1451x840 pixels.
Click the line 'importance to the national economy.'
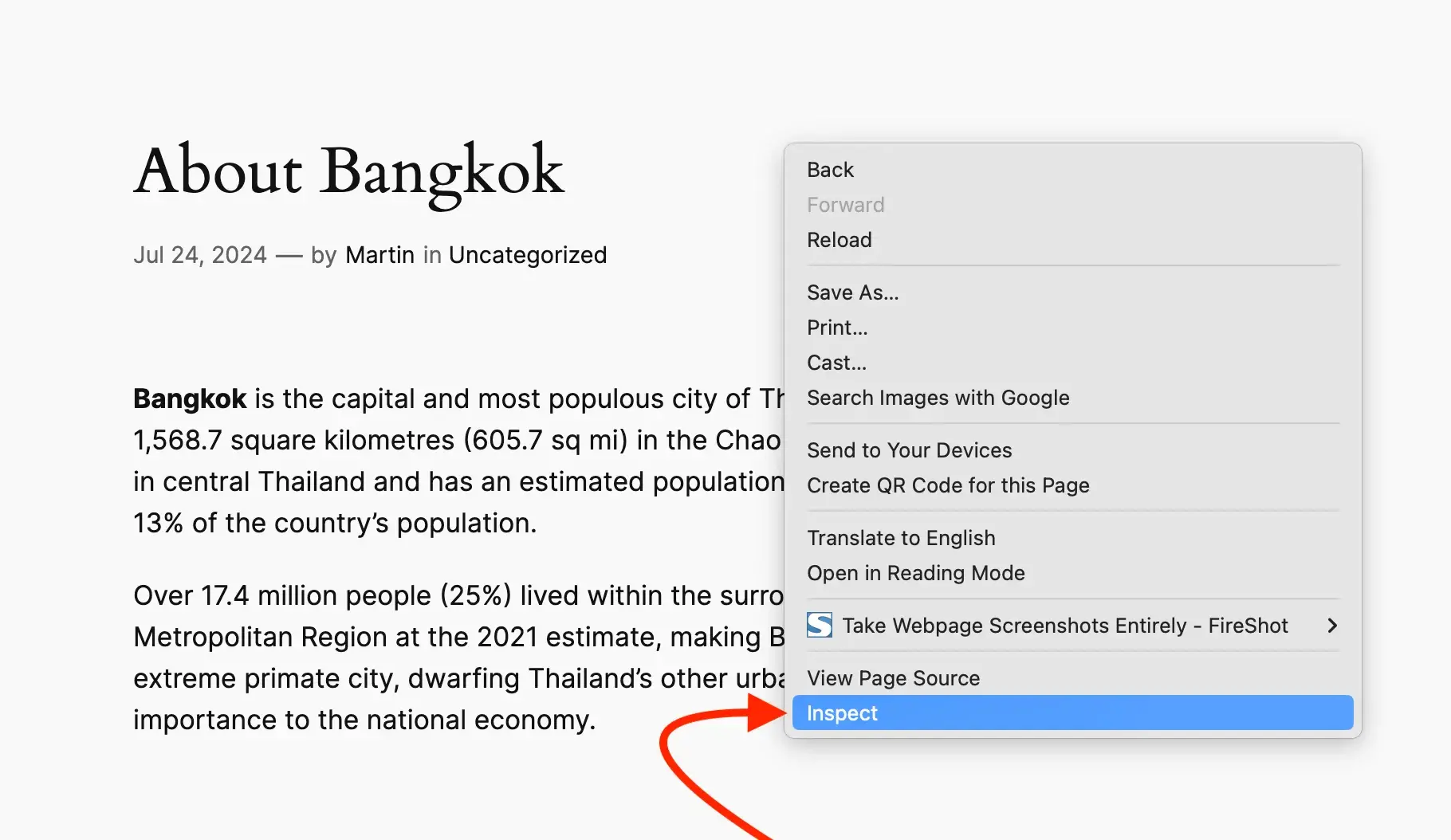point(364,720)
